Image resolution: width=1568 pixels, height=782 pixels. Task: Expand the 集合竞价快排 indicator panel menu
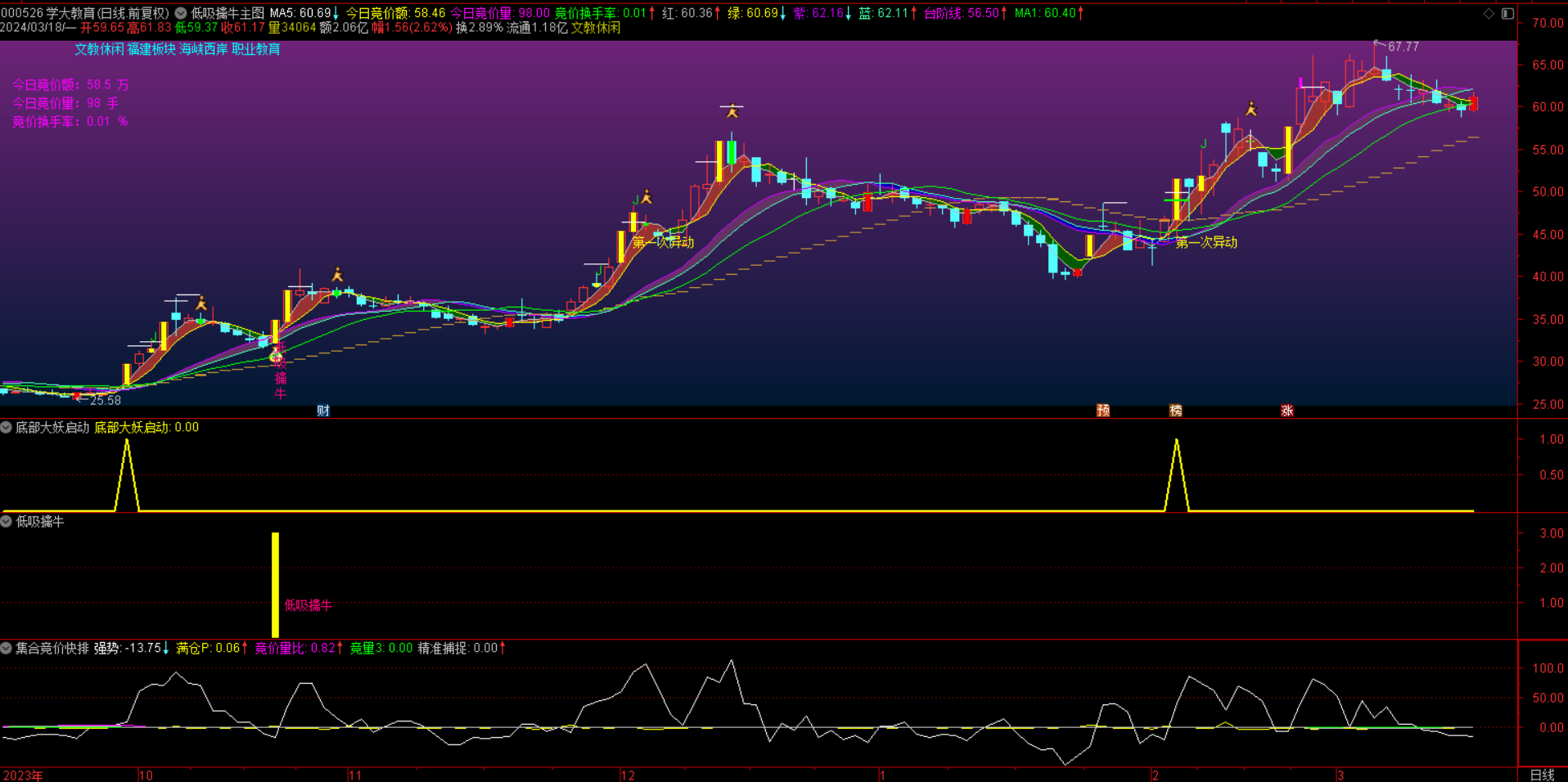pyautogui.click(x=7, y=648)
